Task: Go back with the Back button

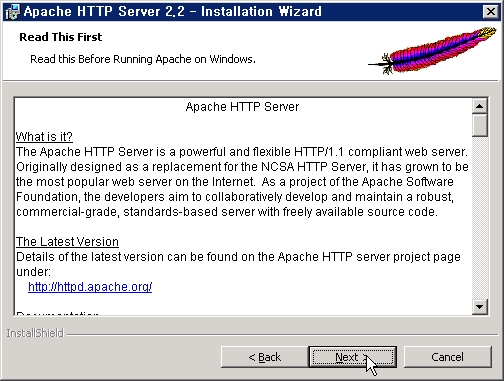Action: [265, 357]
